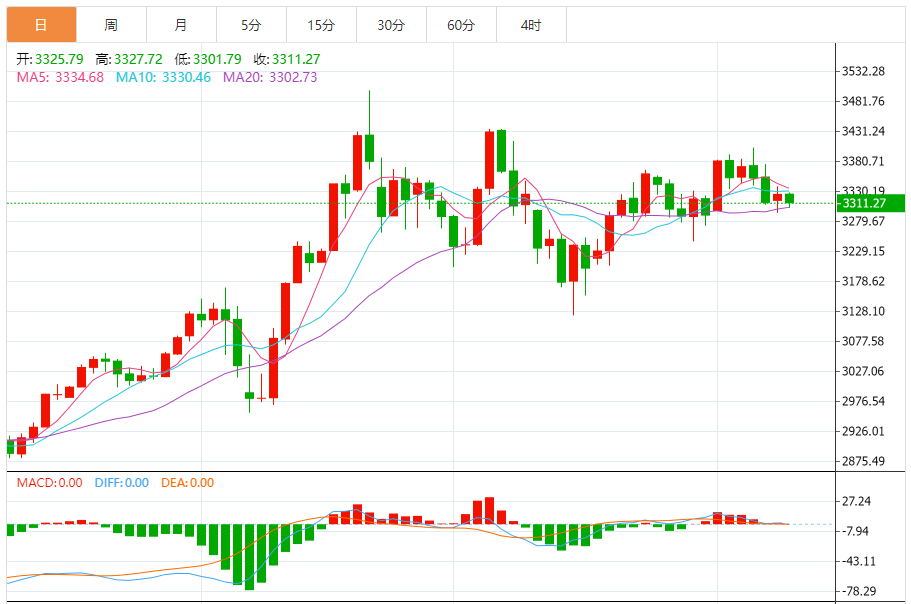
Task: Switch to the 月 monthly tab
Action: click(x=181, y=25)
